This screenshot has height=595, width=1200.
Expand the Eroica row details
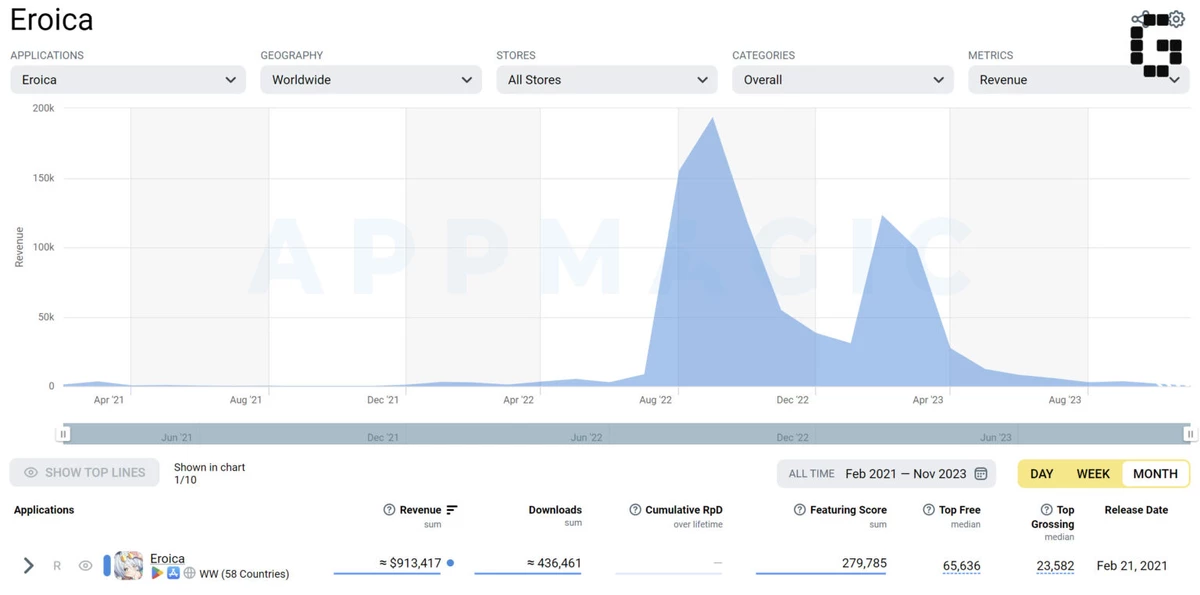pos(28,566)
